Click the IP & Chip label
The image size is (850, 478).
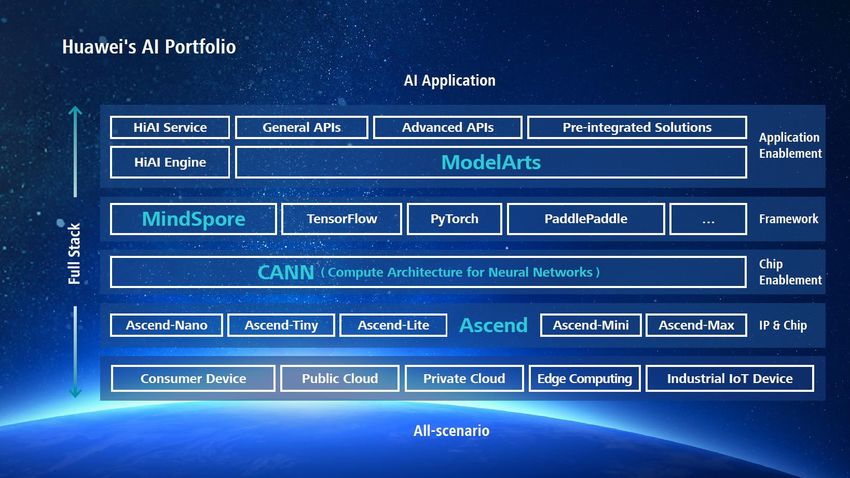pos(783,325)
